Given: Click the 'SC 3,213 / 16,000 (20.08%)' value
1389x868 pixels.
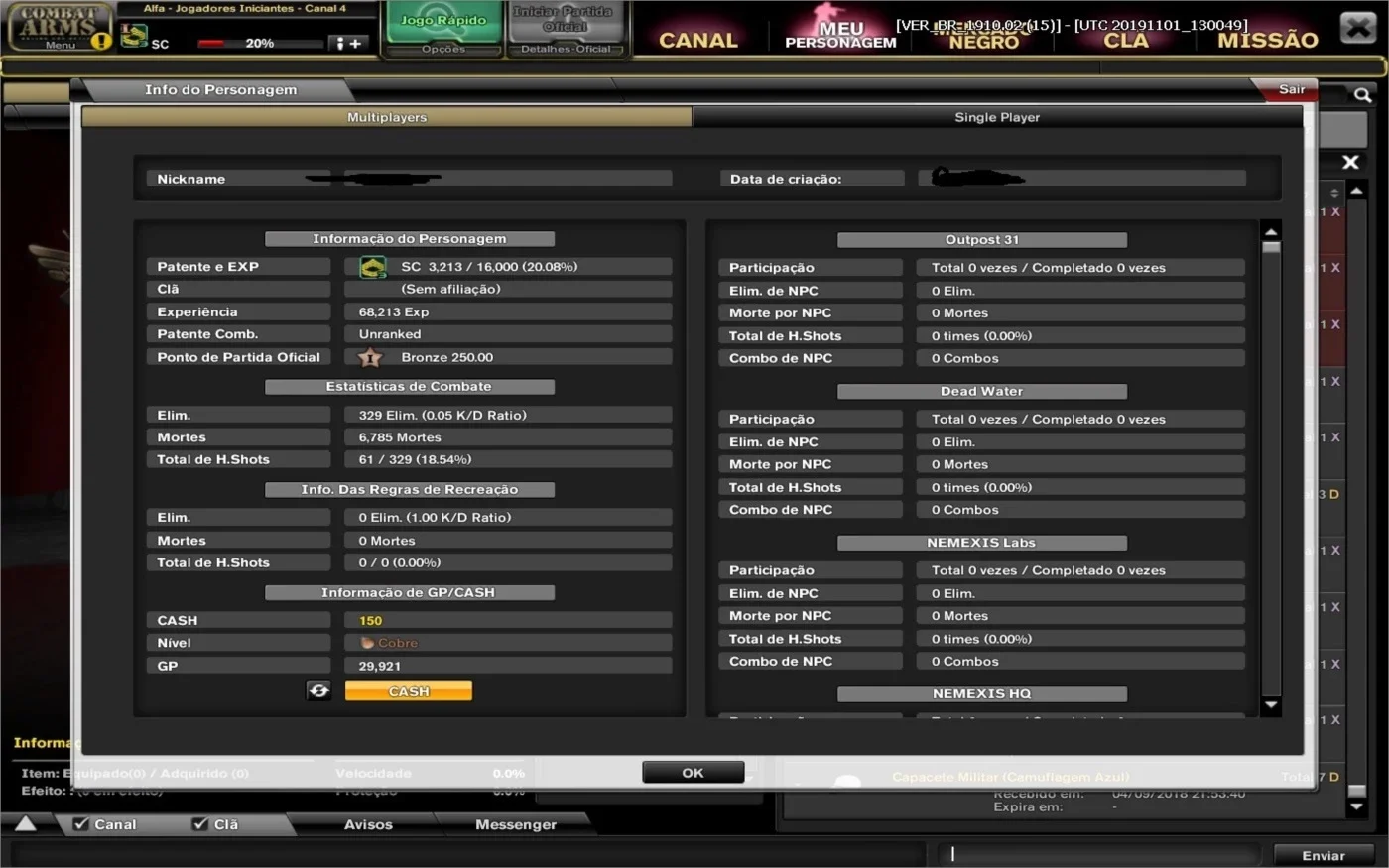Looking at the screenshot, I should tap(489, 267).
